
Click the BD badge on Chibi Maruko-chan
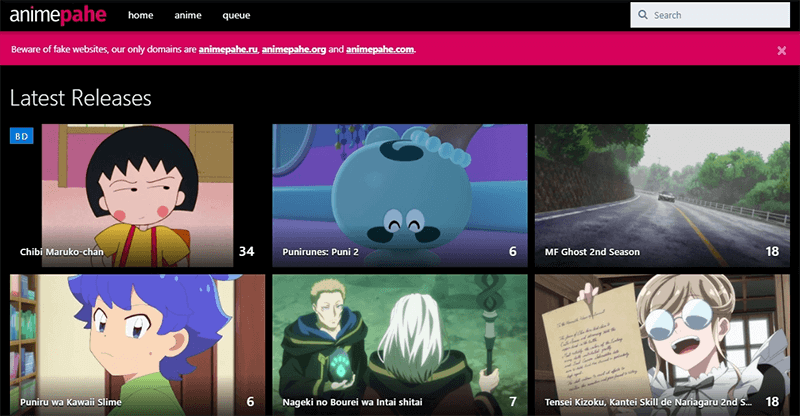tap(21, 136)
